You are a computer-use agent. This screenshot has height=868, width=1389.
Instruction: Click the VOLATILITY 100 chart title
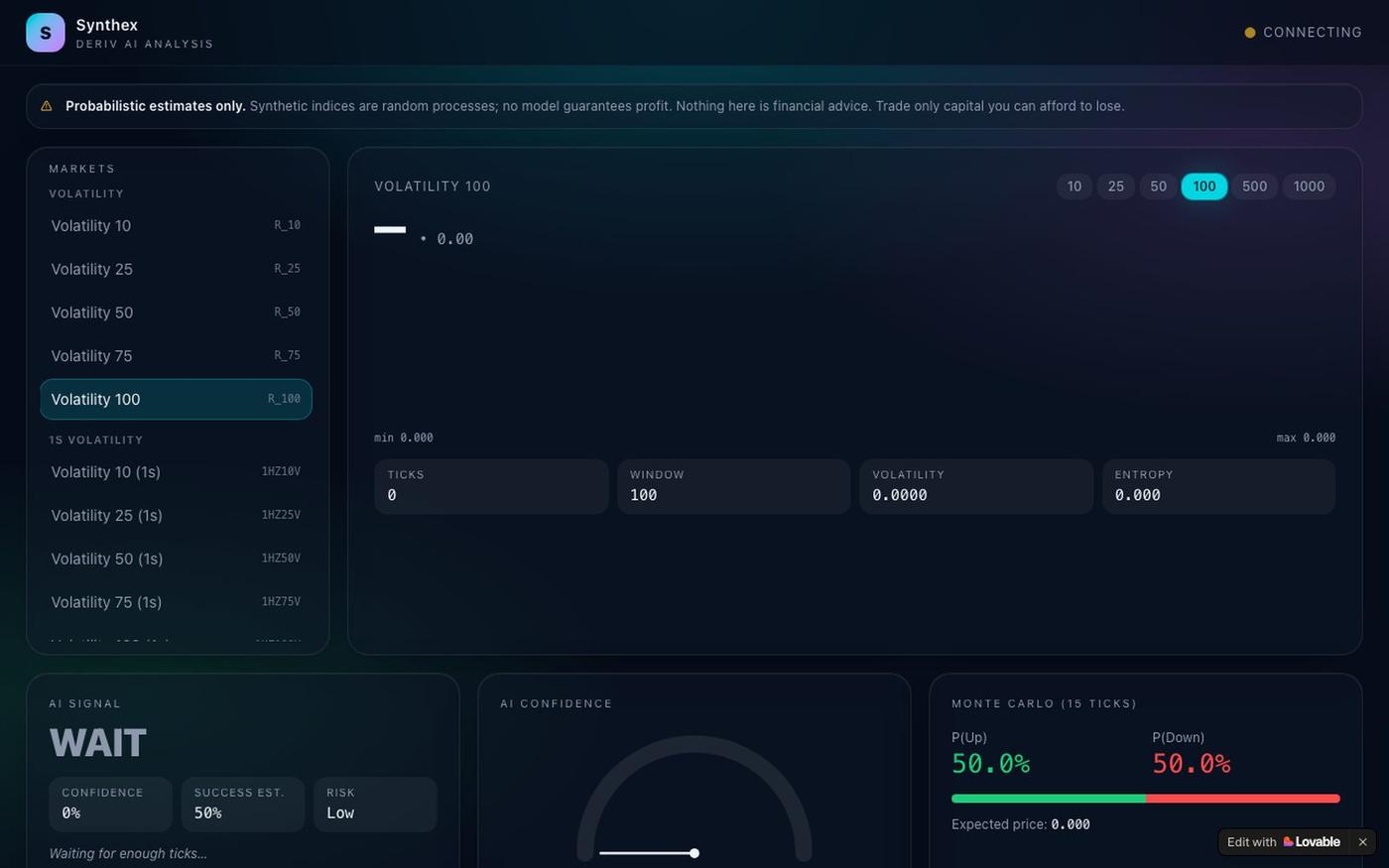pos(433,186)
